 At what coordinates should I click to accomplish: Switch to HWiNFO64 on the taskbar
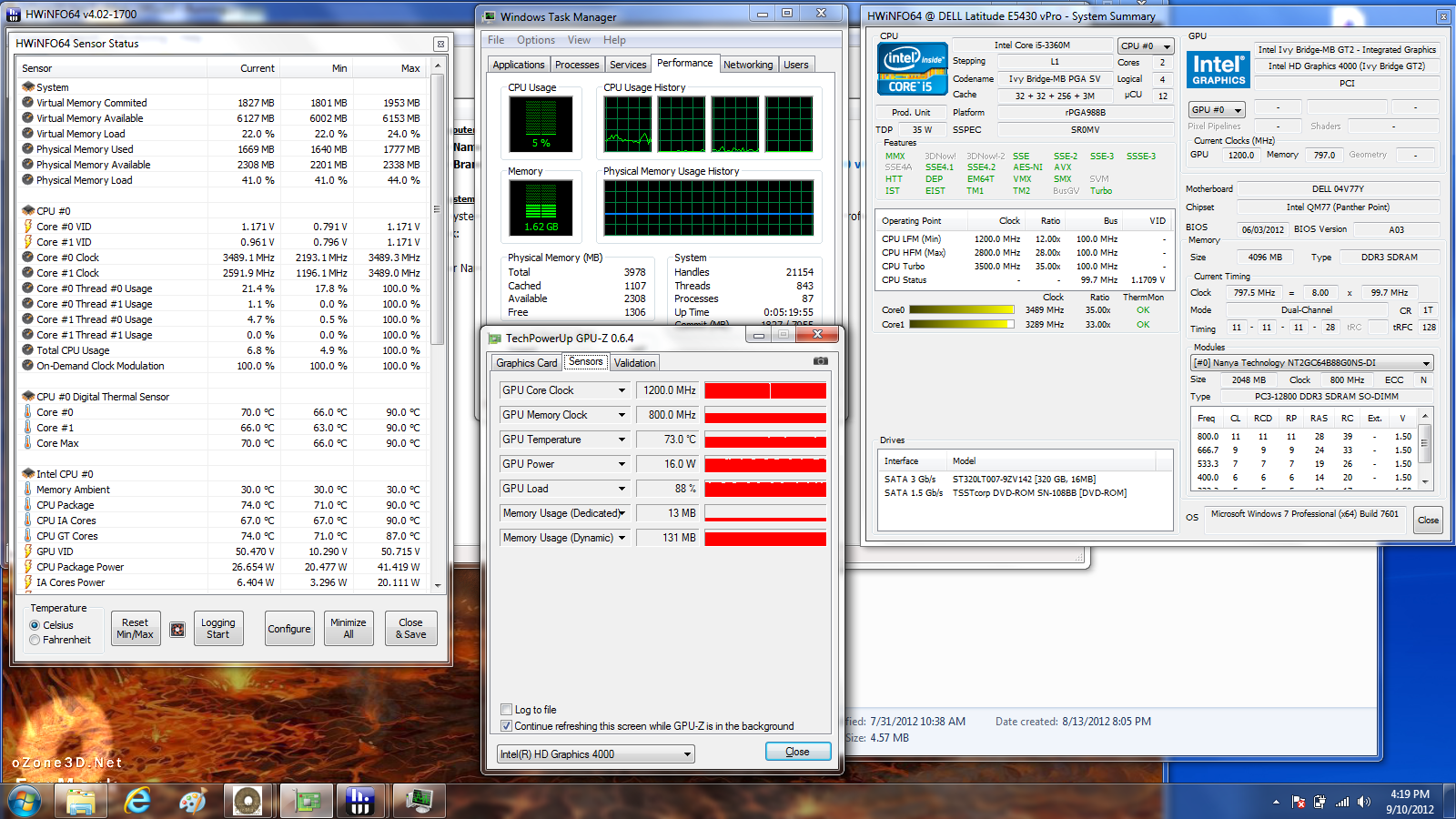[x=361, y=801]
